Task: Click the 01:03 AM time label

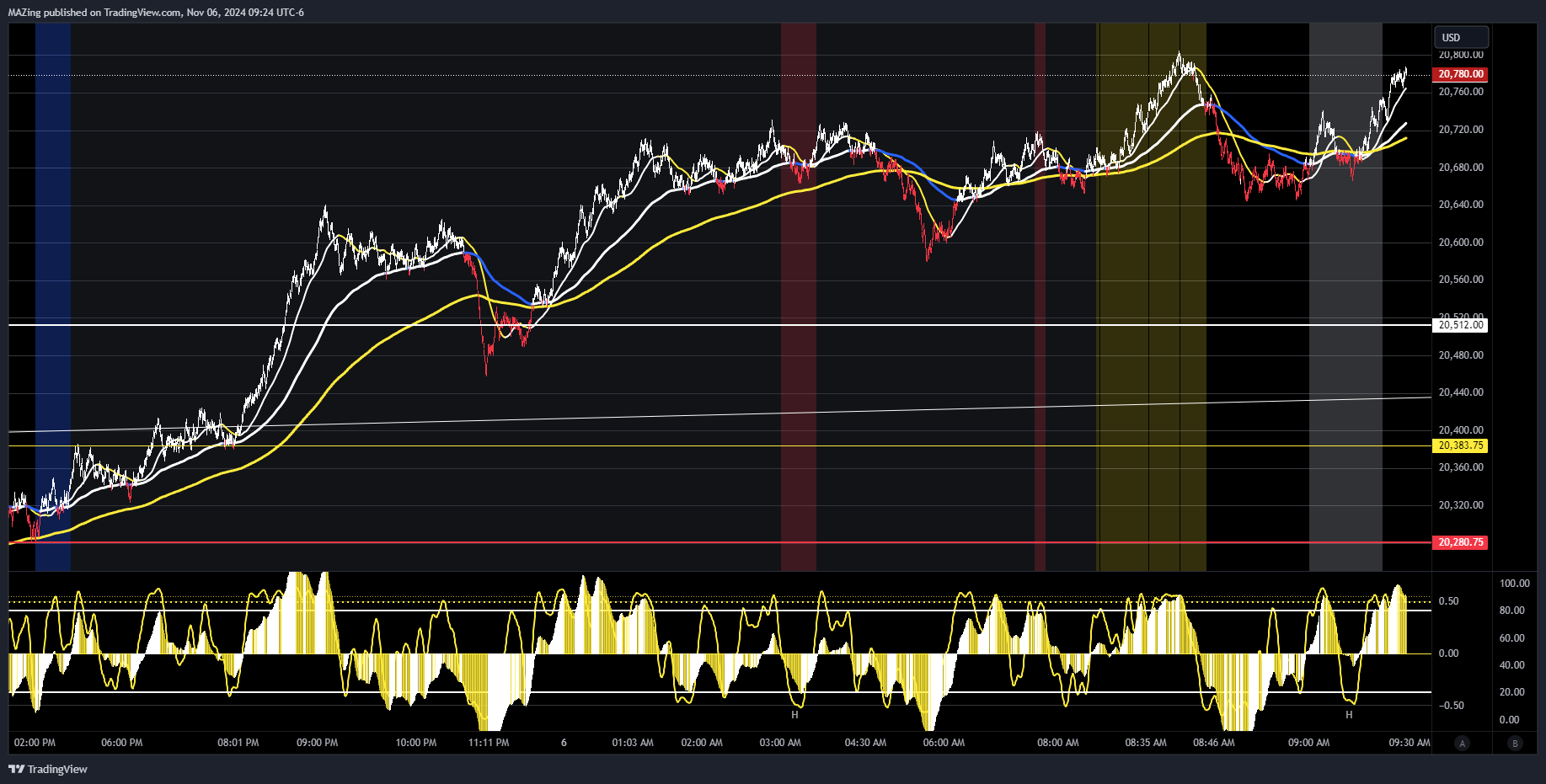Action: tap(633, 743)
